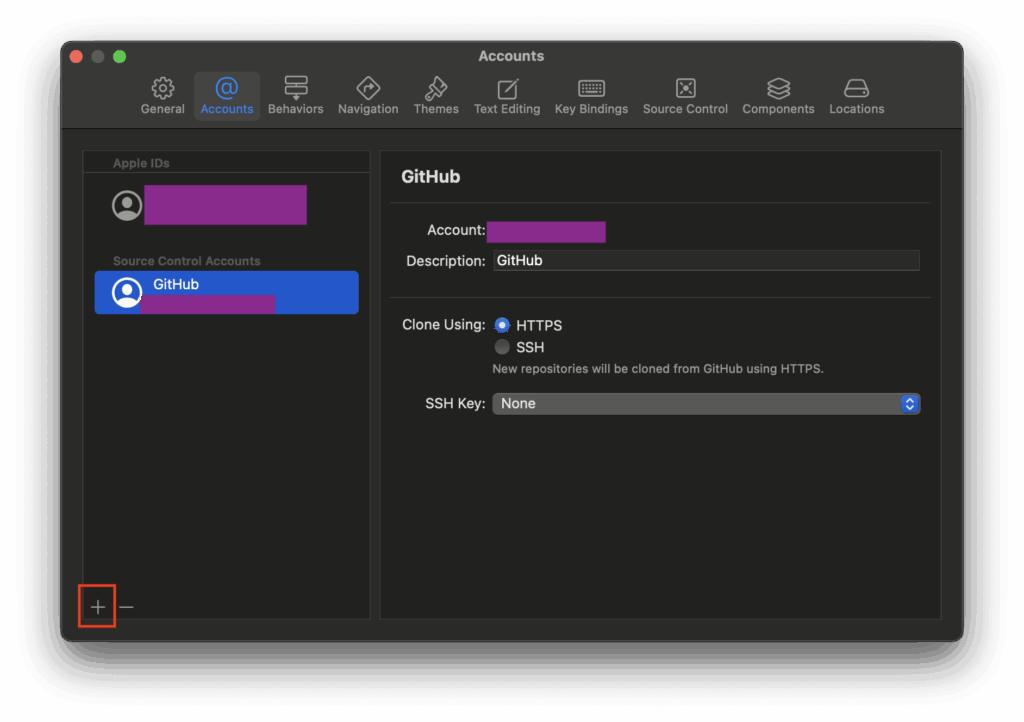The width and height of the screenshot is (1024, 722).
Task: Click the green zoom window button
Action: pos(120,57)
